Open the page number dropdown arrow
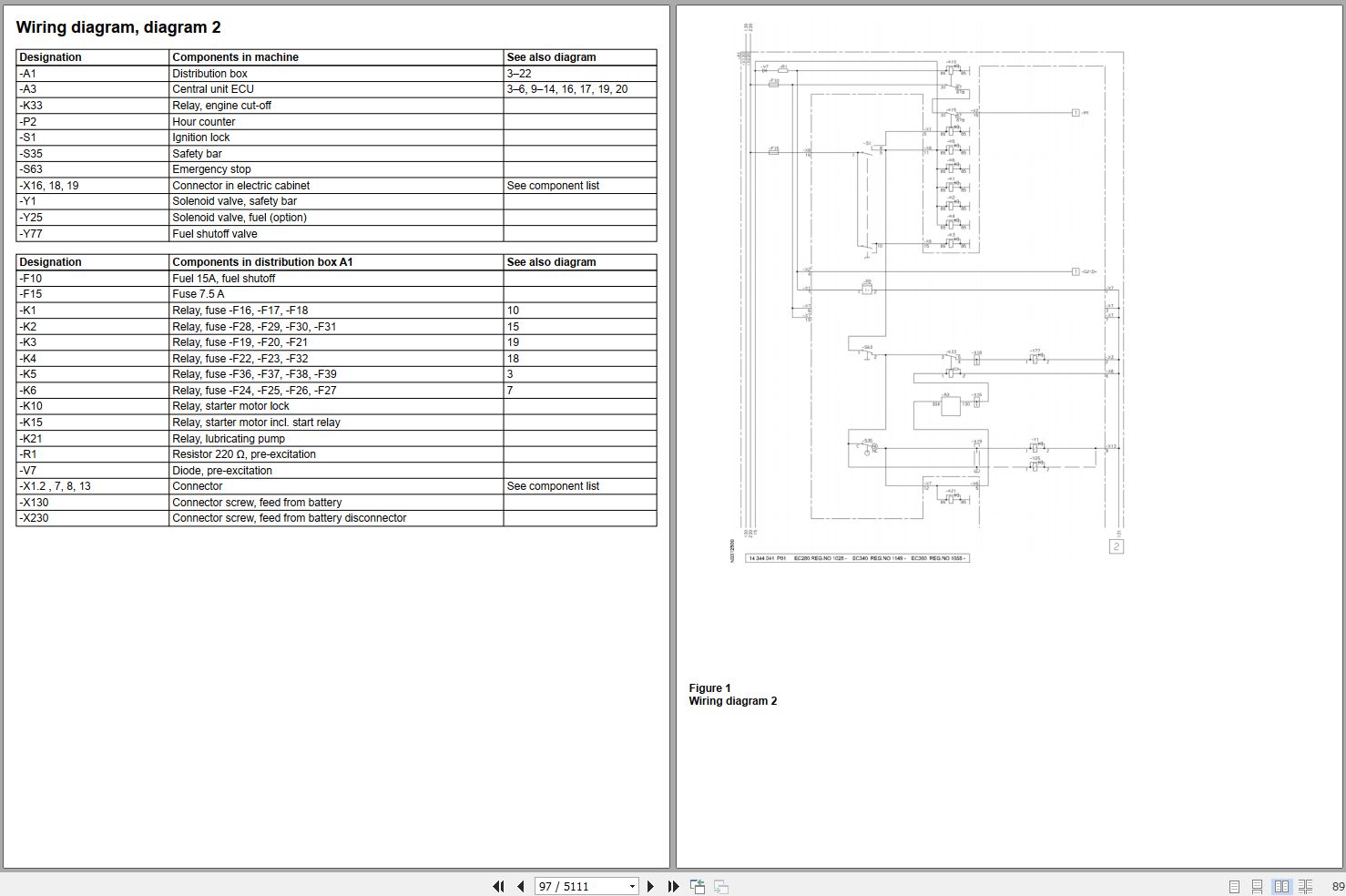This screenshot has height=896, width=1346. (x=632, y=886)
